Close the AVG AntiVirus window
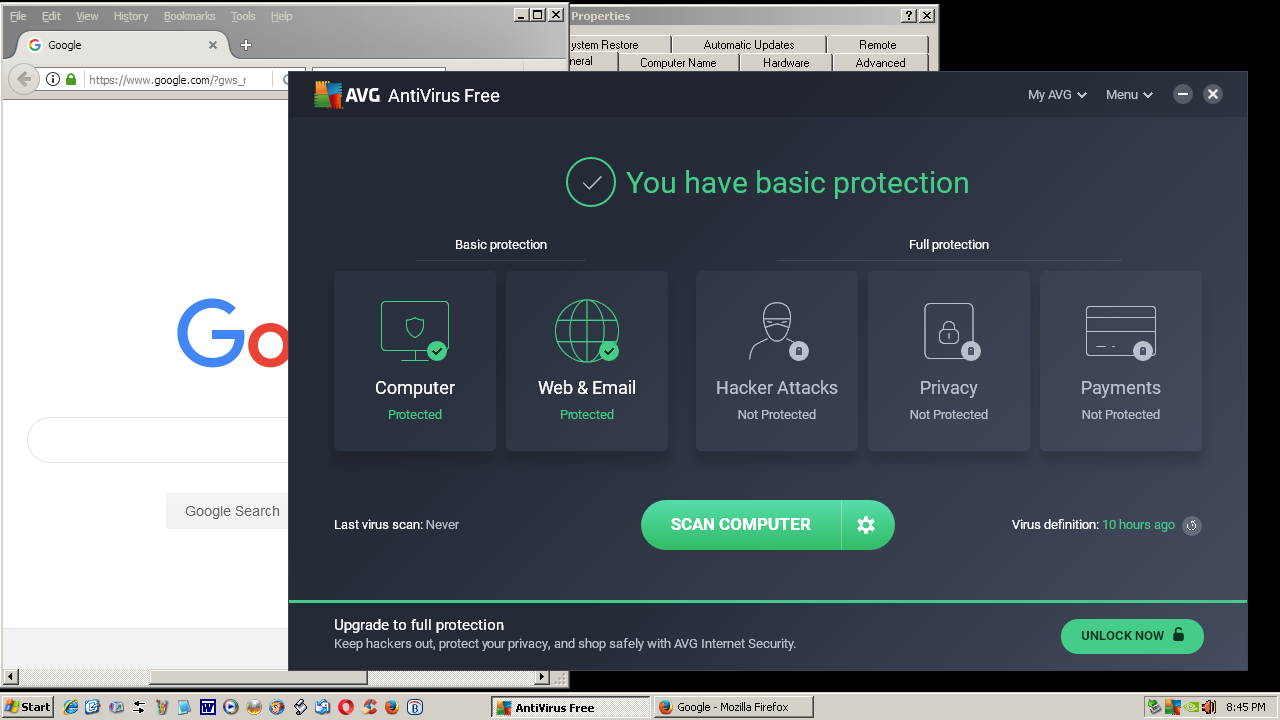Screen dimensions: 1280x720 click(x=1213, y=94)
